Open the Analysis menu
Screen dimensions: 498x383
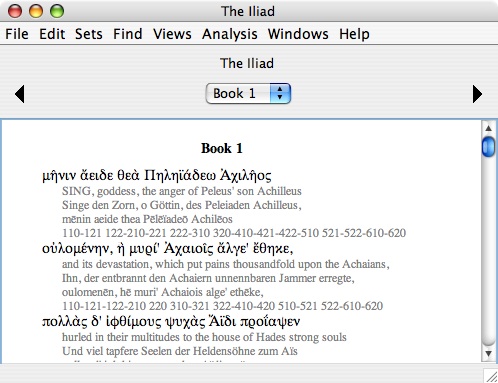(x=230, y=34)
